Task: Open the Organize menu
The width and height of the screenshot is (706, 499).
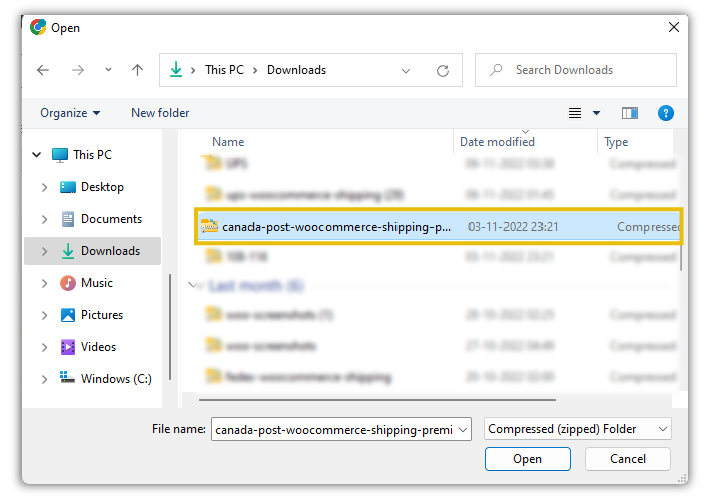Action: coord(70,113)
